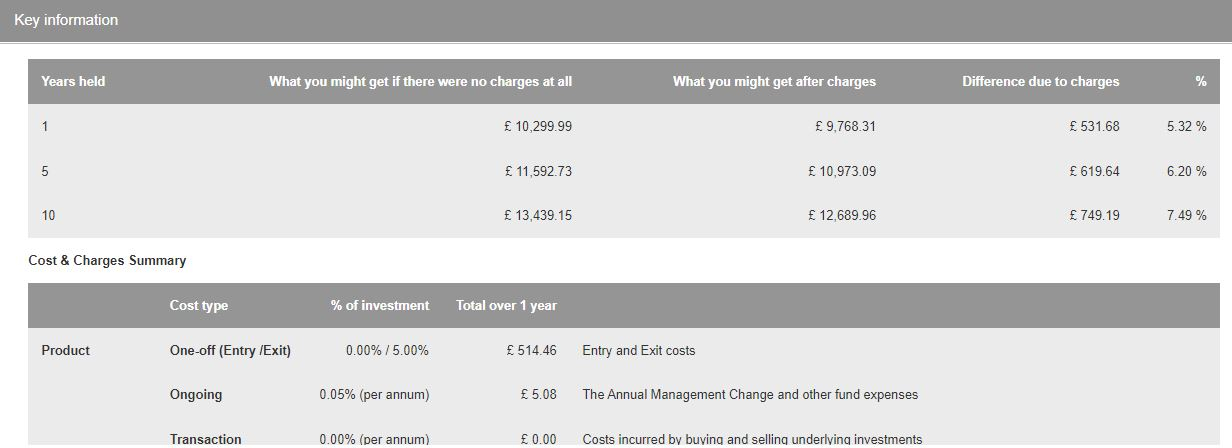Select the Years held column header
This screenshot has width=1232, height=448.
click(73, 82)
